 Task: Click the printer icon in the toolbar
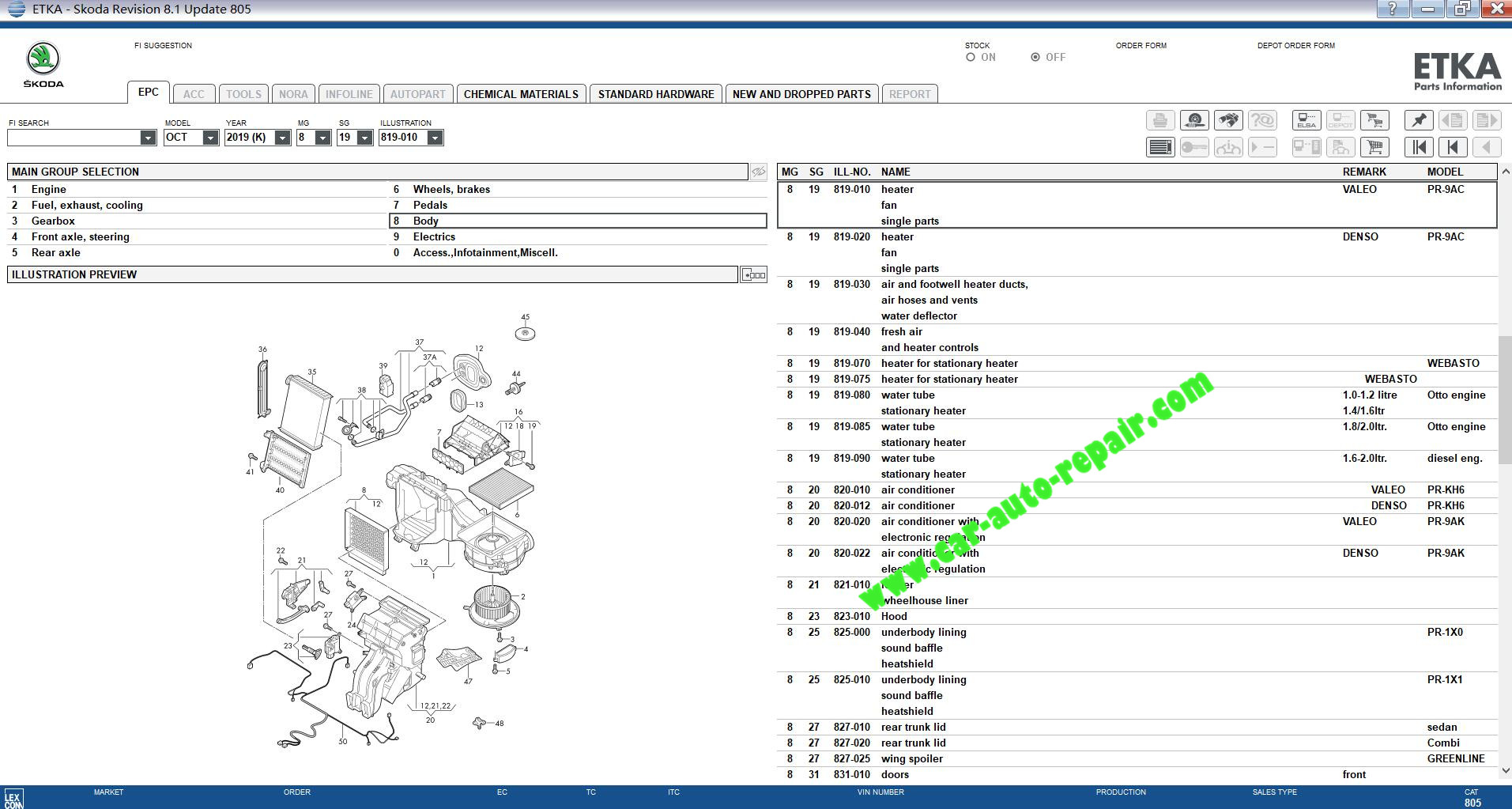(x=1159, y=120)
